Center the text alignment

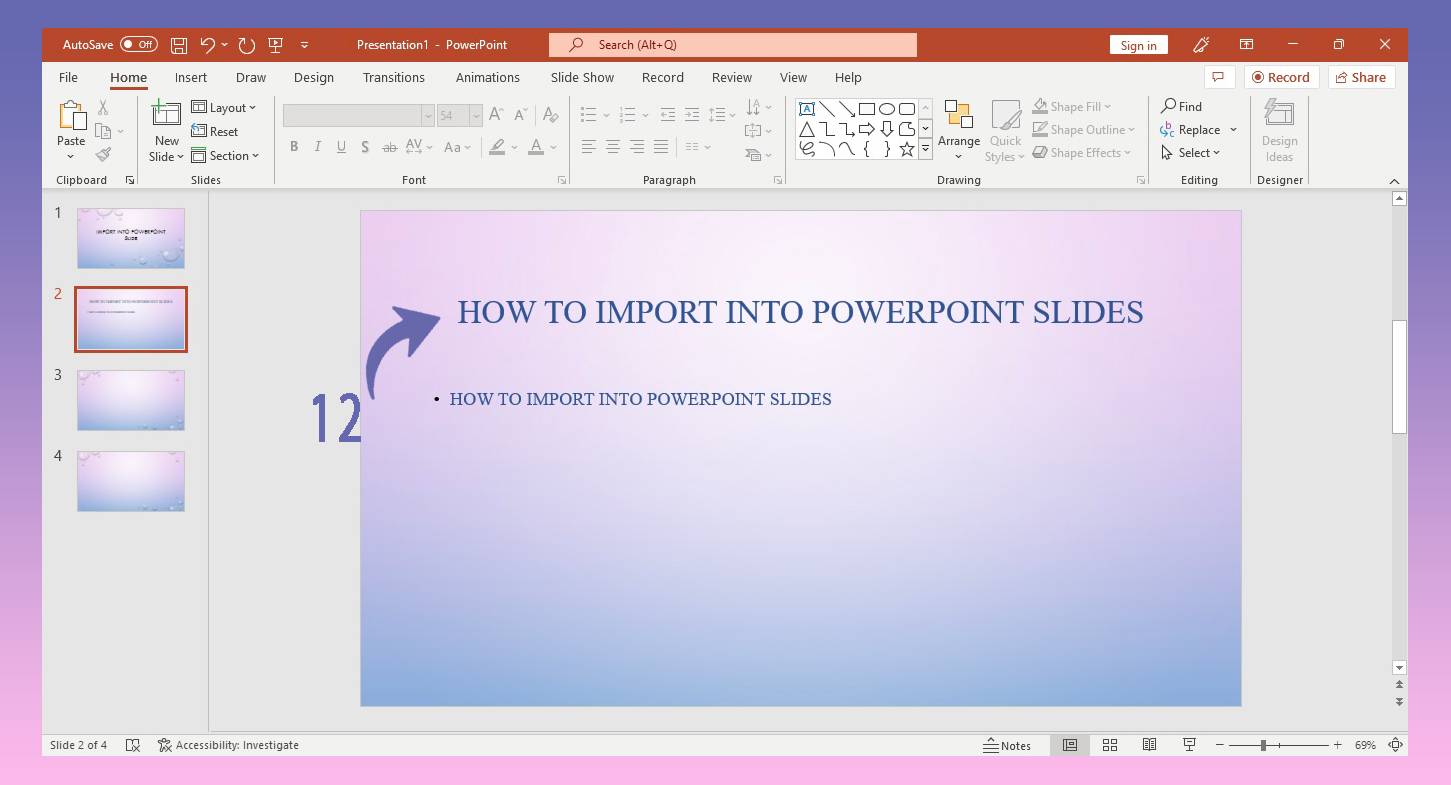[x=613, y=147]
